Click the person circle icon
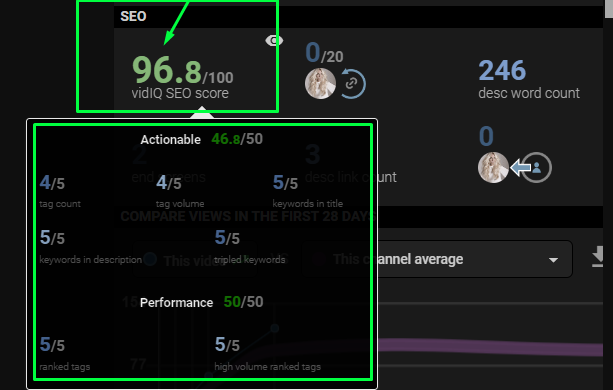This screenshot has height=390, width=613. point(537,168)
